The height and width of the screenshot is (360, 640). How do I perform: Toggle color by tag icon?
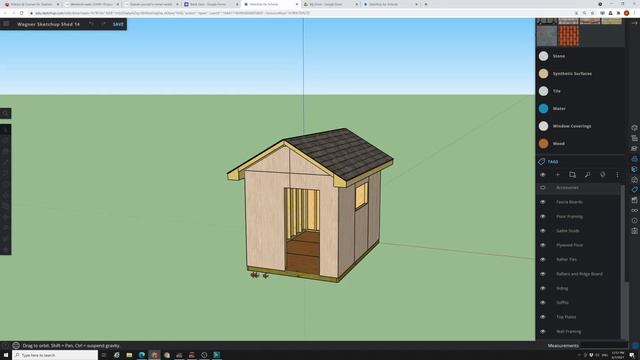pos(602,175)
